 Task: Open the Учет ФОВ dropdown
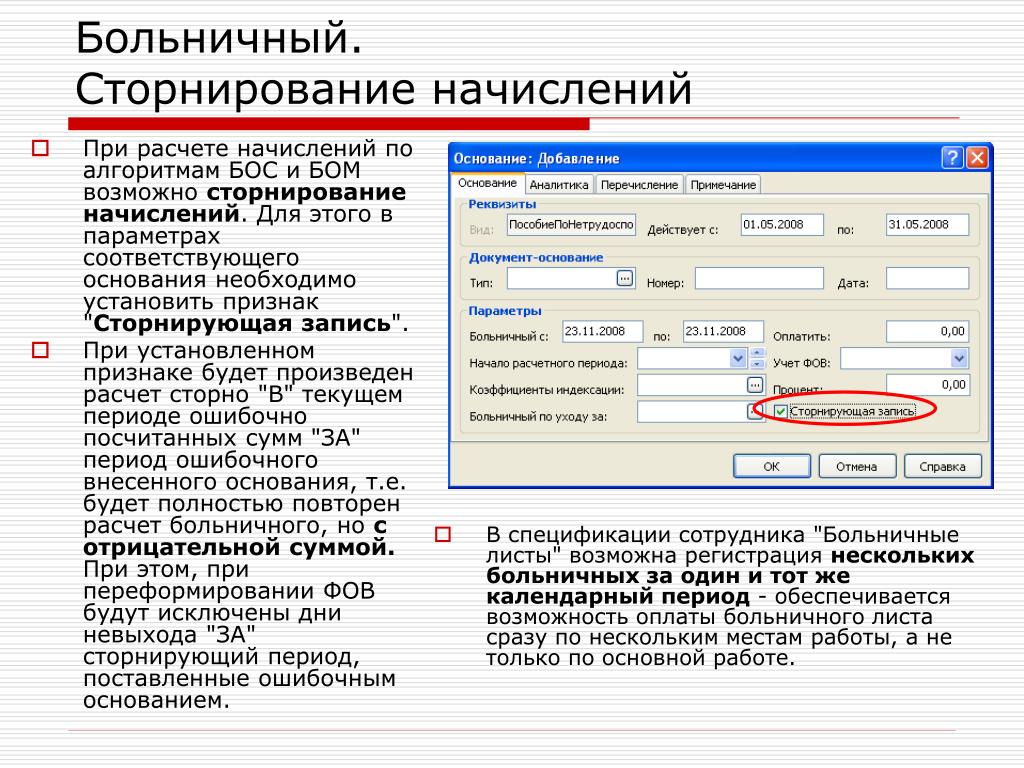pyautogui.click(x=959, y=358)
